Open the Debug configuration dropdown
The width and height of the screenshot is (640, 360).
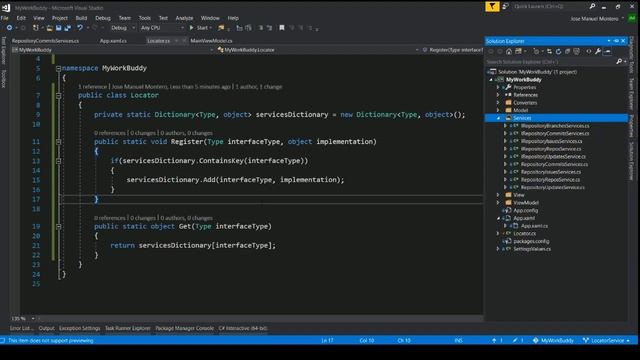(122, 28)
